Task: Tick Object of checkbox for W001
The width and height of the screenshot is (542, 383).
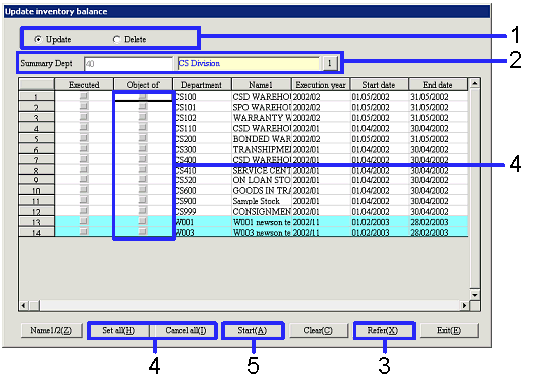Action: coord(143,221)
